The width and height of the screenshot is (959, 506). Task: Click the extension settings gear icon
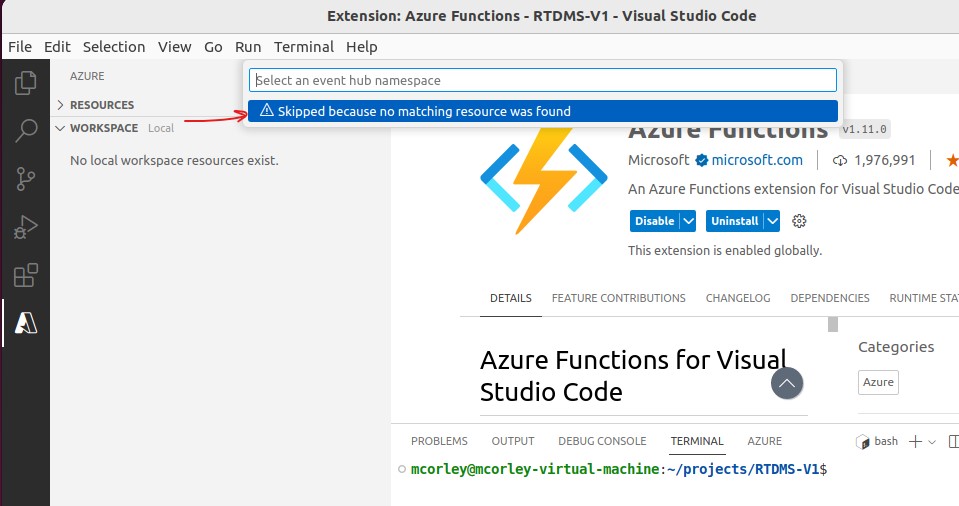pyautogui.click(x=799, y=221)
